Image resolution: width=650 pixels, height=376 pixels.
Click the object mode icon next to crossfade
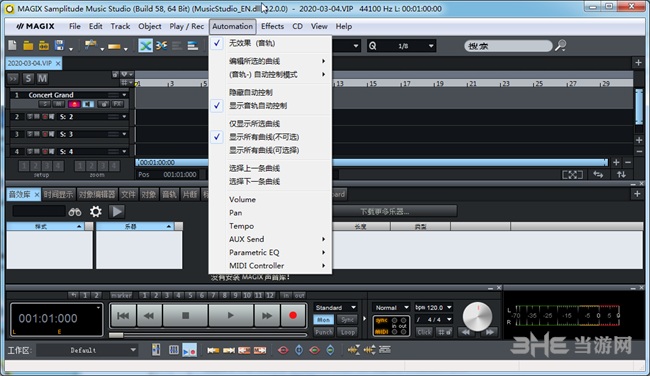click(162, 46)
